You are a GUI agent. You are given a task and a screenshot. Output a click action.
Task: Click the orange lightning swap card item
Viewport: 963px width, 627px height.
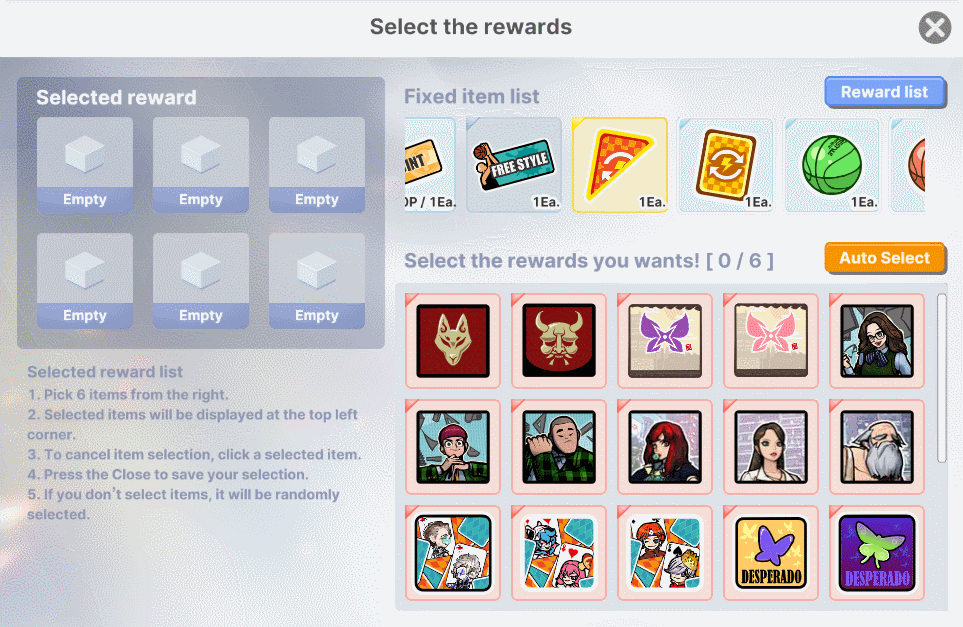(x=726, y=165)
